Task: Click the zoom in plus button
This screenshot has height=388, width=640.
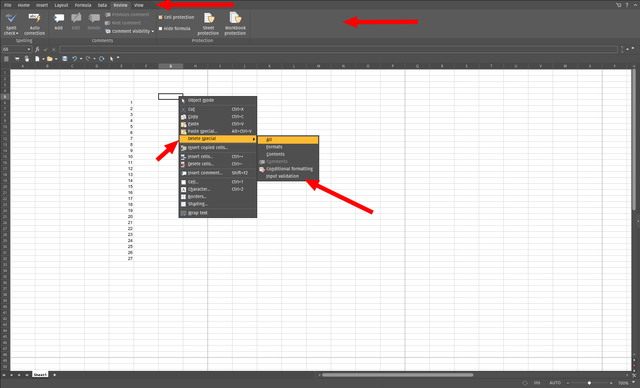Action: [611, 383]
